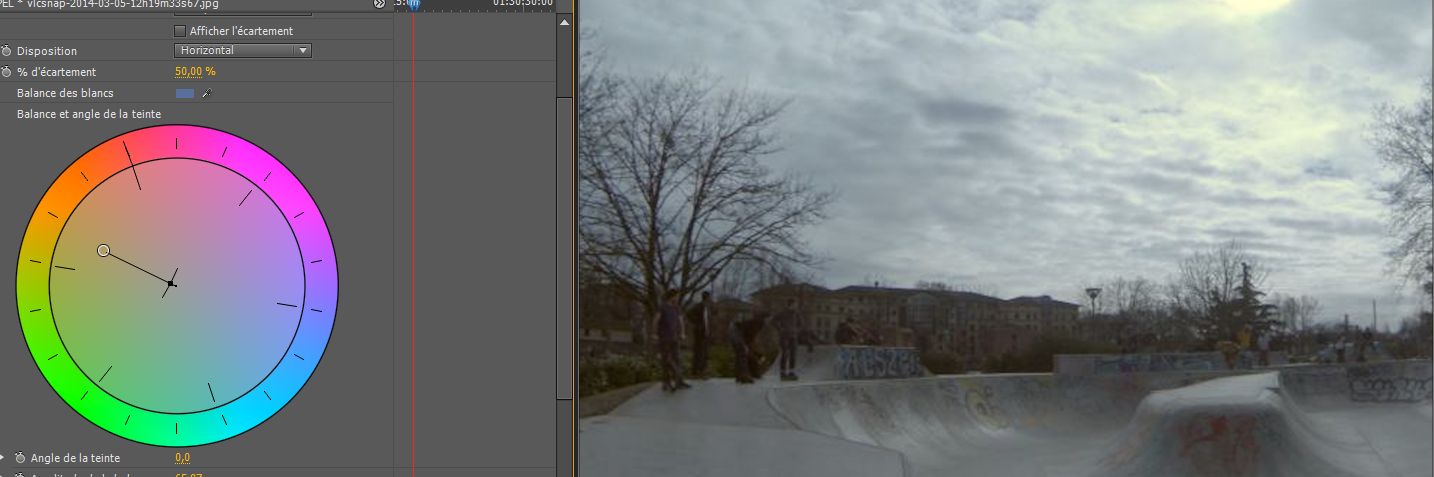1434x477 pixels.
Task: Click the outer hue ring of wheel
Action: click(177, 141)
